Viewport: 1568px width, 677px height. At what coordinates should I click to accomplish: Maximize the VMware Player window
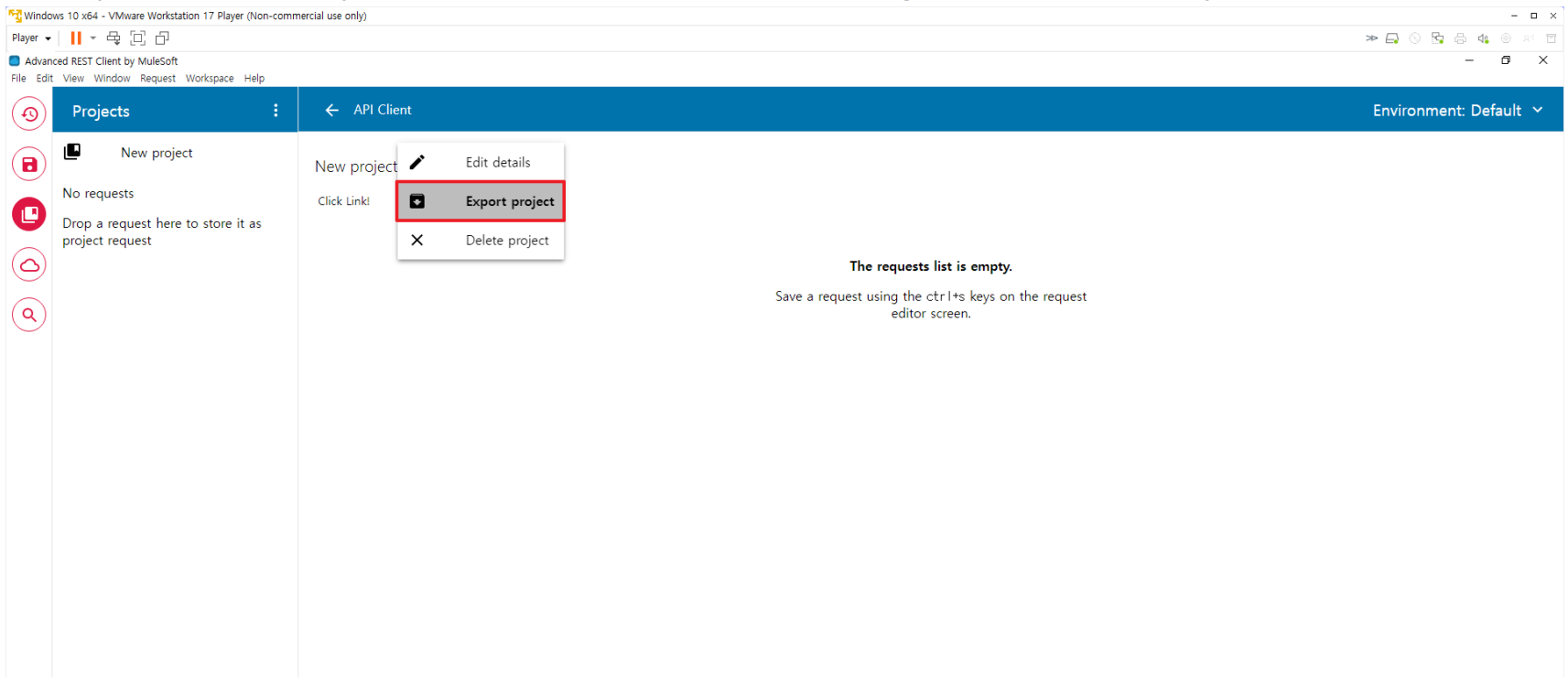[1534, 16]
